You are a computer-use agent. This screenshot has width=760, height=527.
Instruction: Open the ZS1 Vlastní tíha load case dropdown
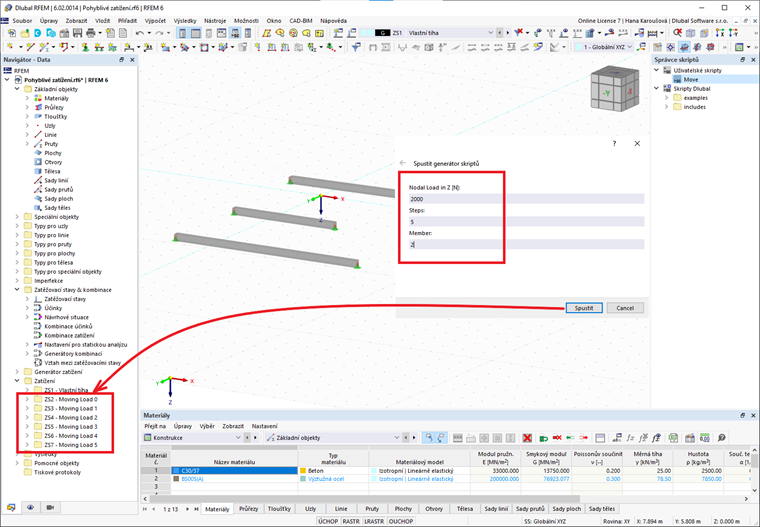(490, 32)
